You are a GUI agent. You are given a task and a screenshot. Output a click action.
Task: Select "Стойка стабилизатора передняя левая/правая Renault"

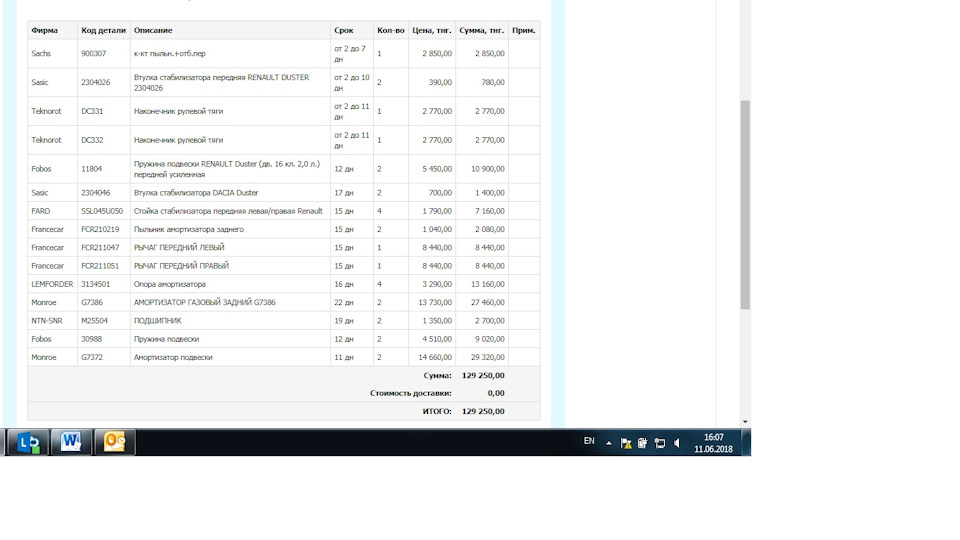point(228,211)
